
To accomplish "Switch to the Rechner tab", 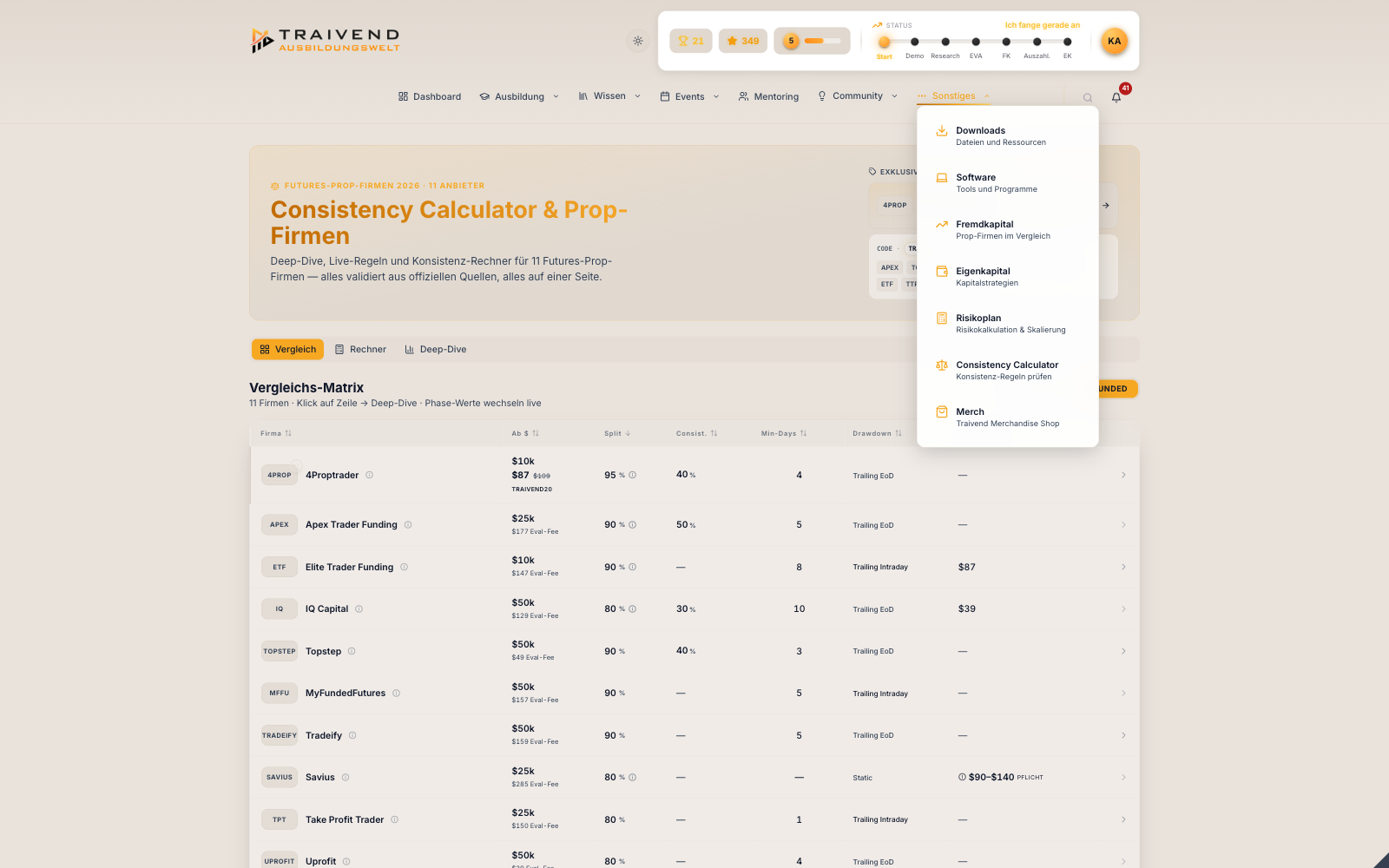I will (360, 349).
